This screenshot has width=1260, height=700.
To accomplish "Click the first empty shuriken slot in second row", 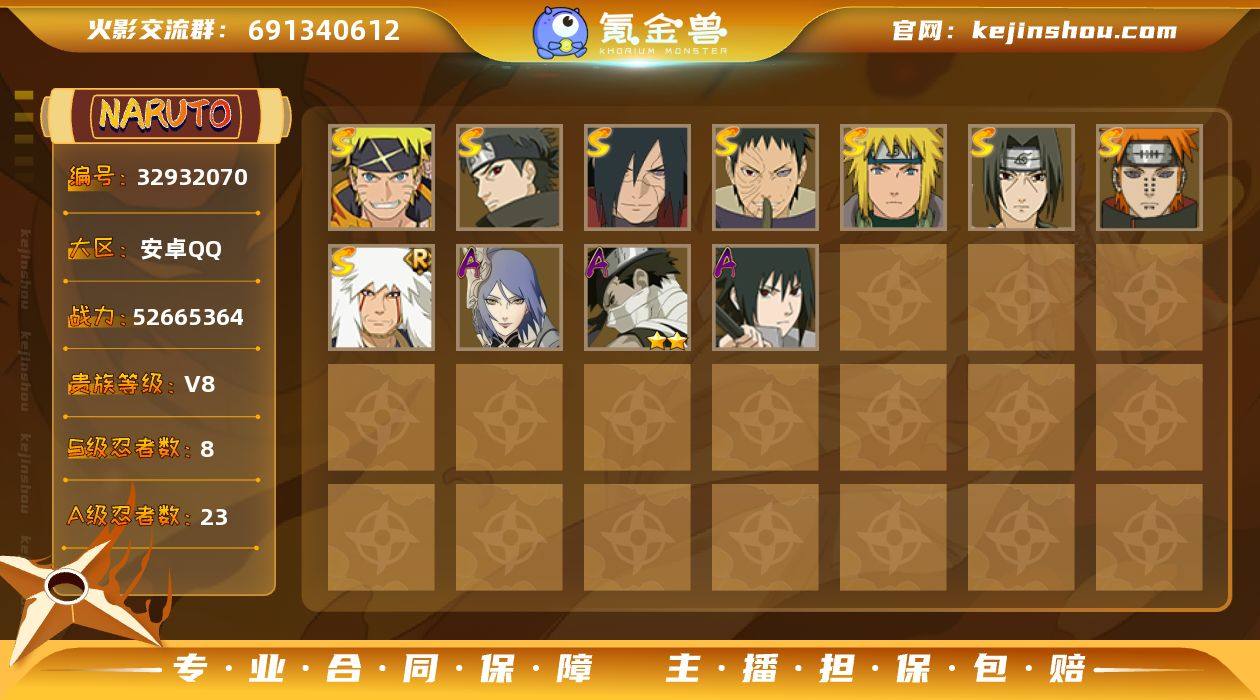I will (893, 297).
